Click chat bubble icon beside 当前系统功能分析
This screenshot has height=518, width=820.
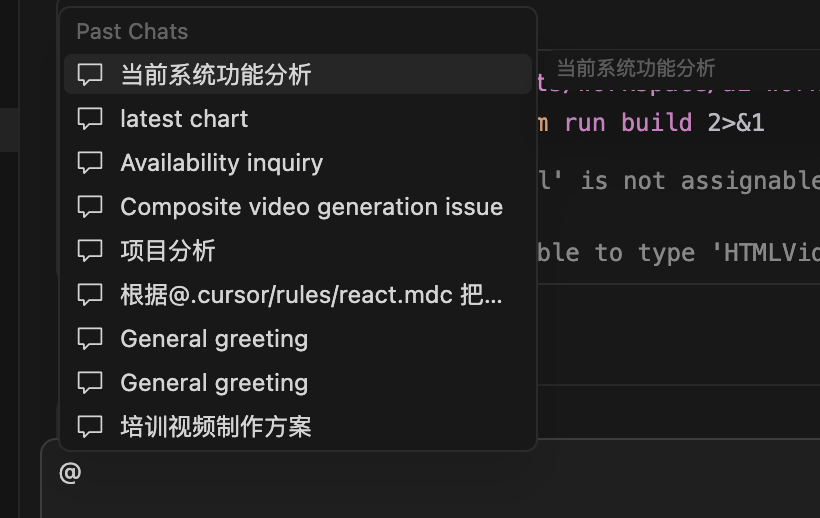90,75
